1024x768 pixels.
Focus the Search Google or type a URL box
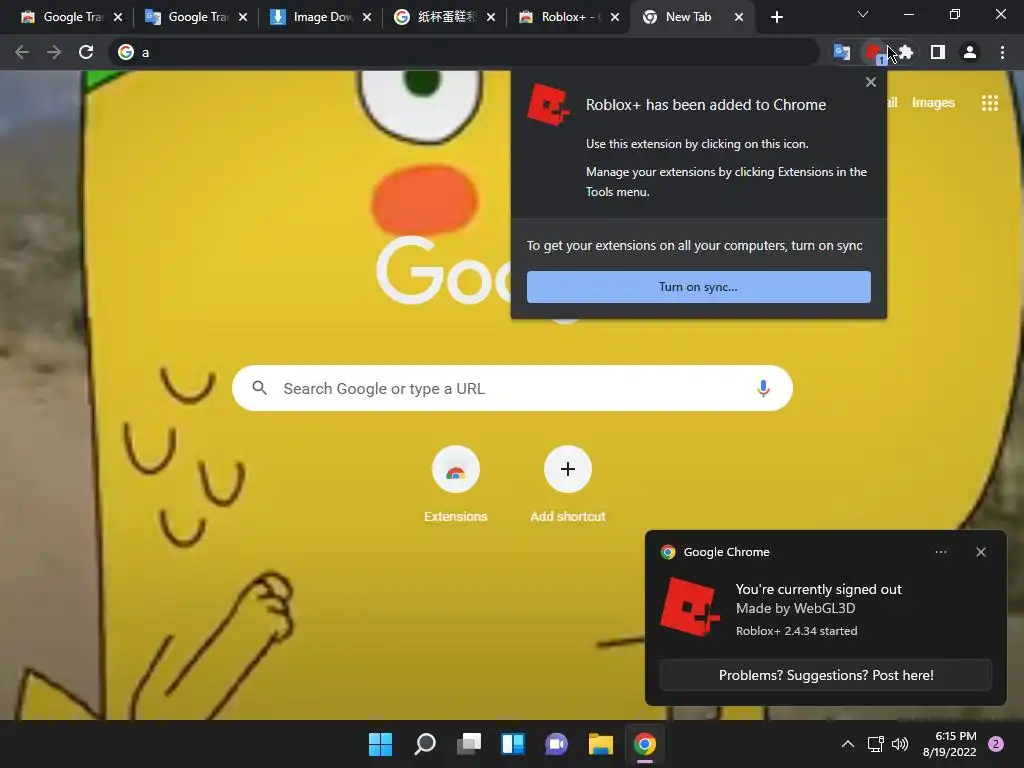(513, 388)
